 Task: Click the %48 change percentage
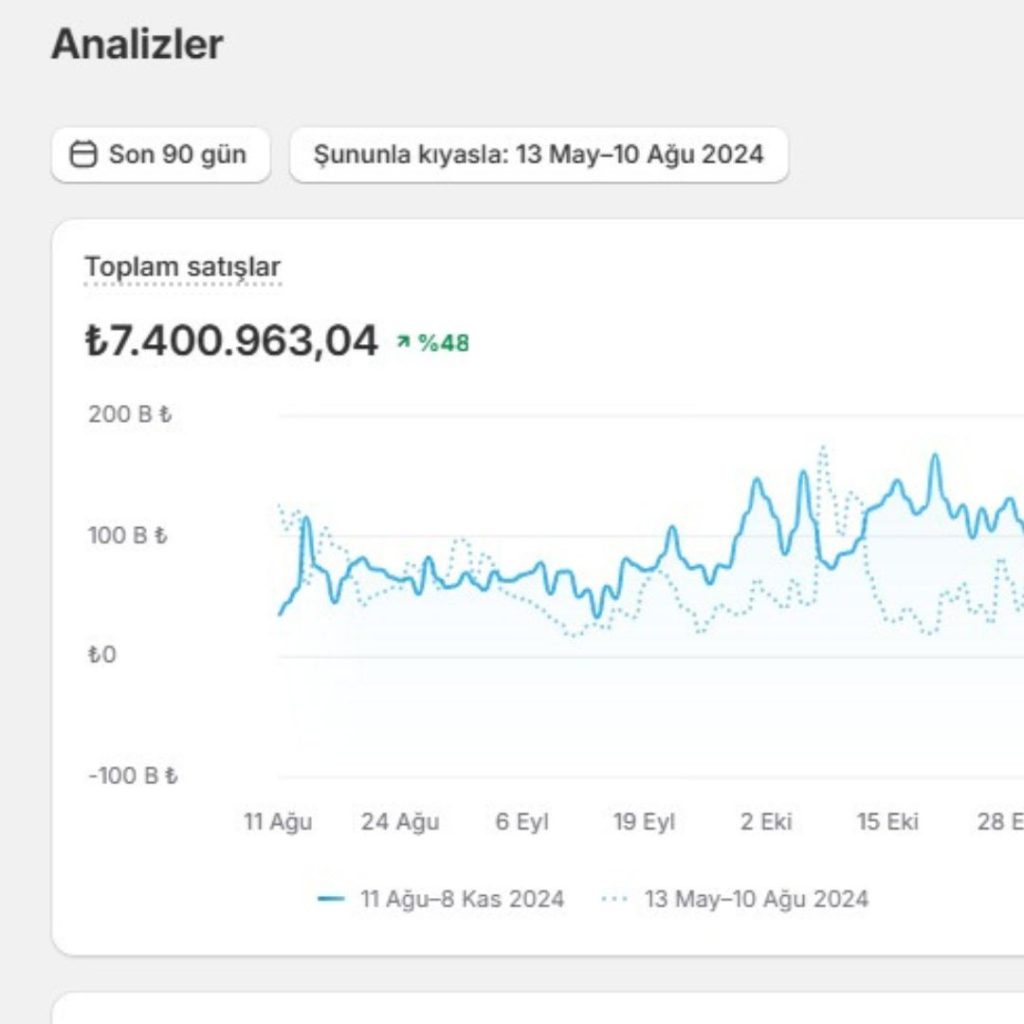coord(443,343)
